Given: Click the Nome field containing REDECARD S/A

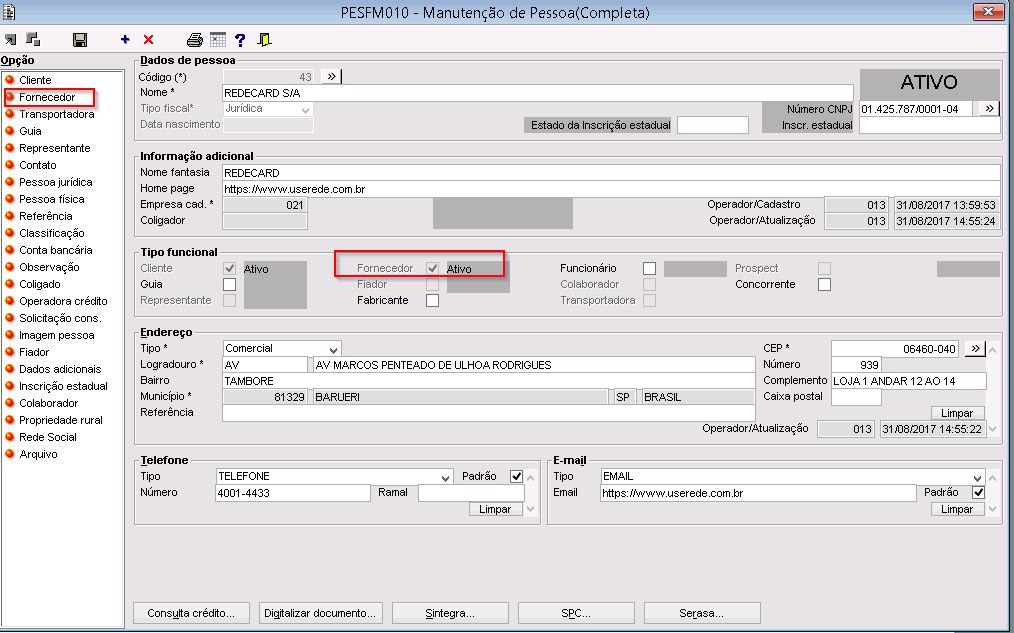Looking at the screenshot, I should pos(537,93).
